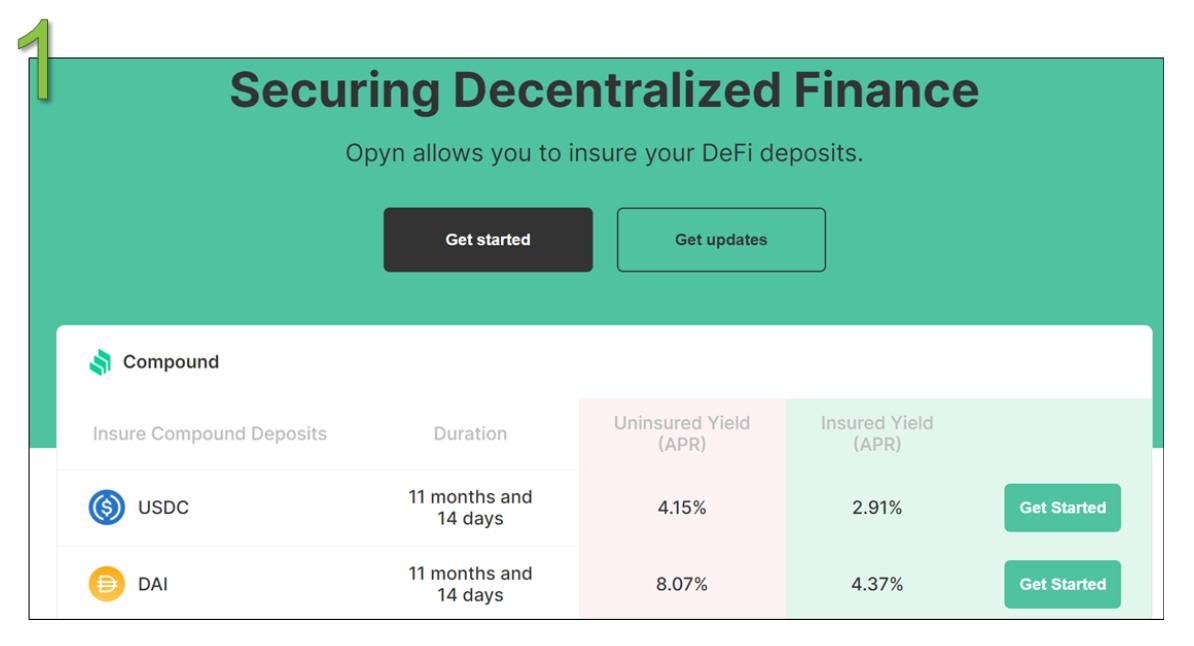The image size is (1194, 646).
Task: Select the Compound protocol title
Action: (171, 362)
